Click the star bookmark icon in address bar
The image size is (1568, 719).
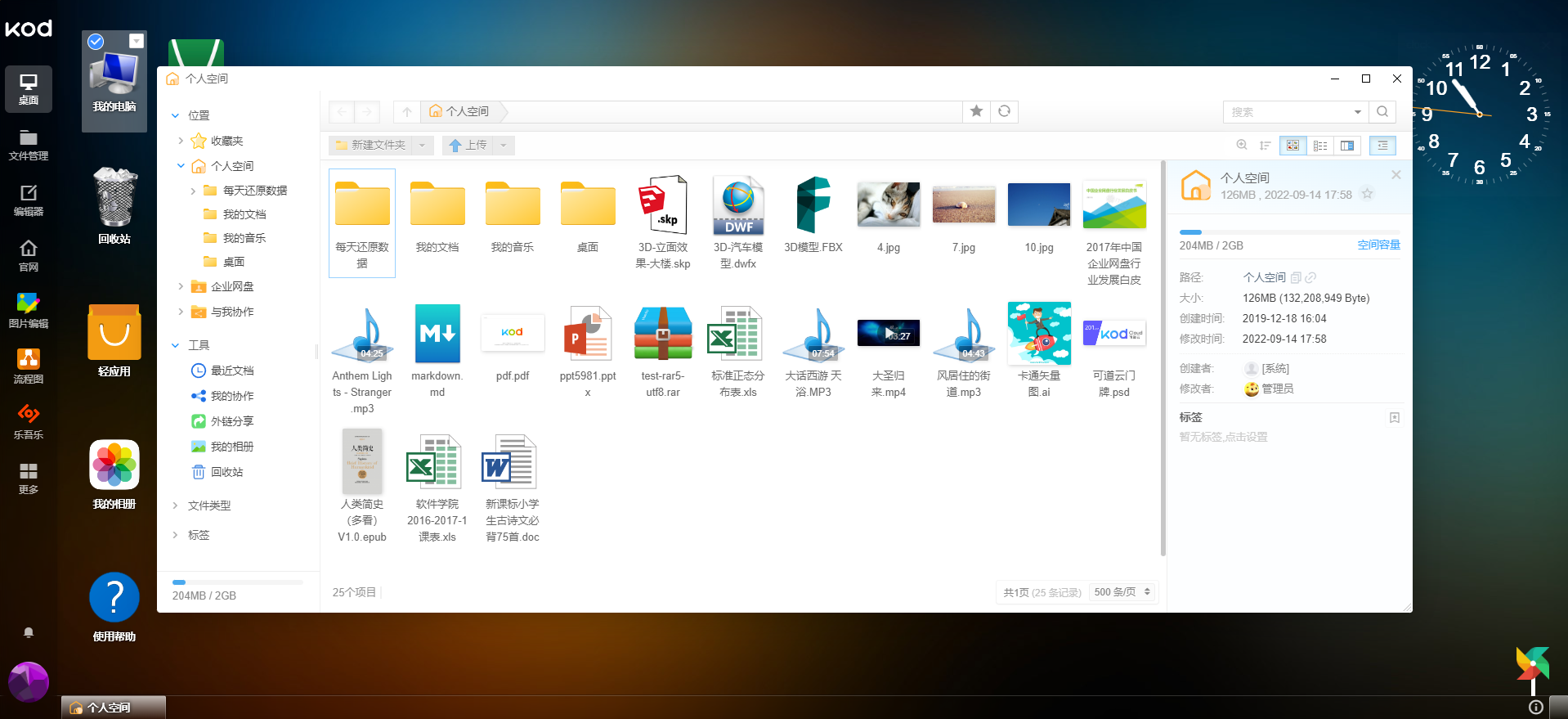976,111
